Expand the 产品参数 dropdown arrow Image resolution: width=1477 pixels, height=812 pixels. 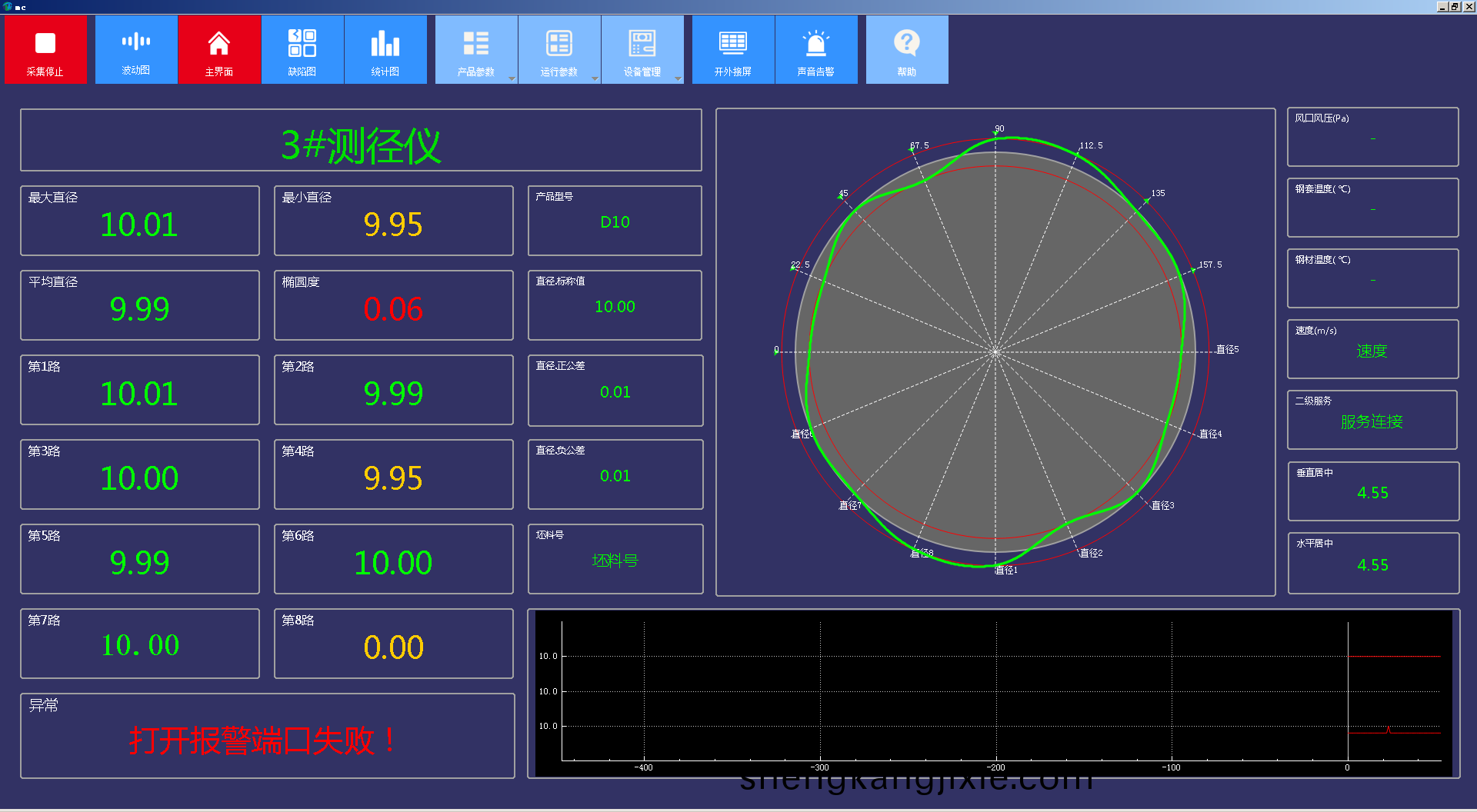[512, 78]
